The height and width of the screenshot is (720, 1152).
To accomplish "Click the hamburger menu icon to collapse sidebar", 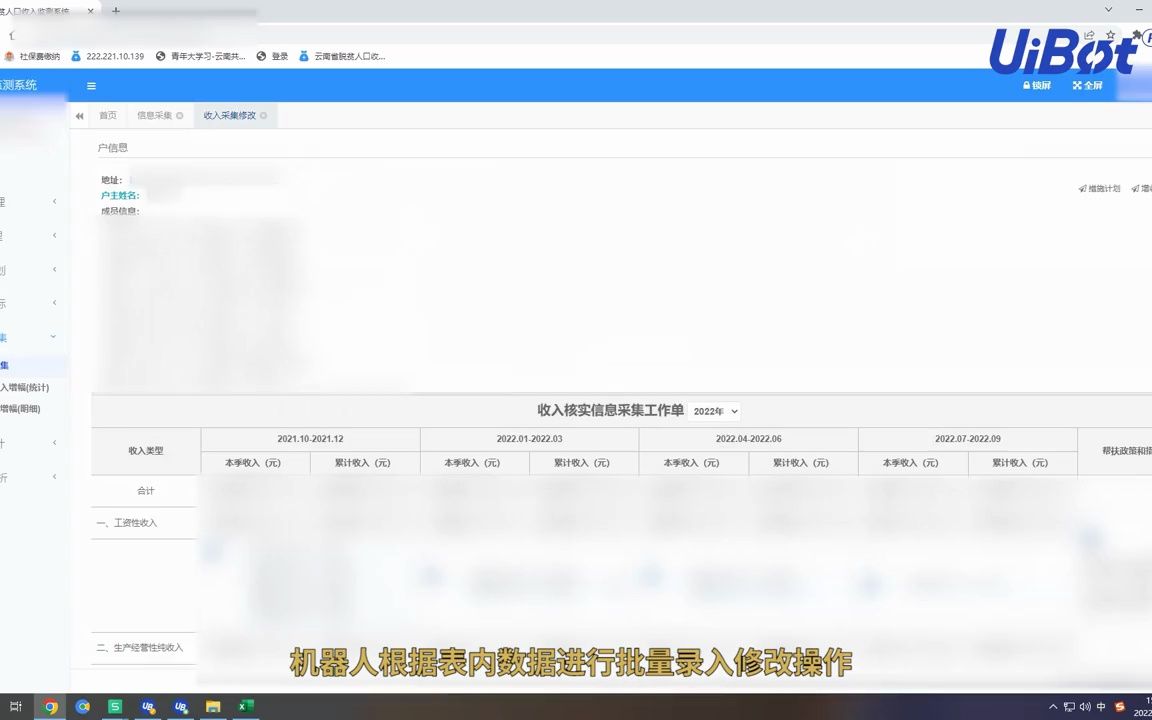I will (x=91, y=86).
